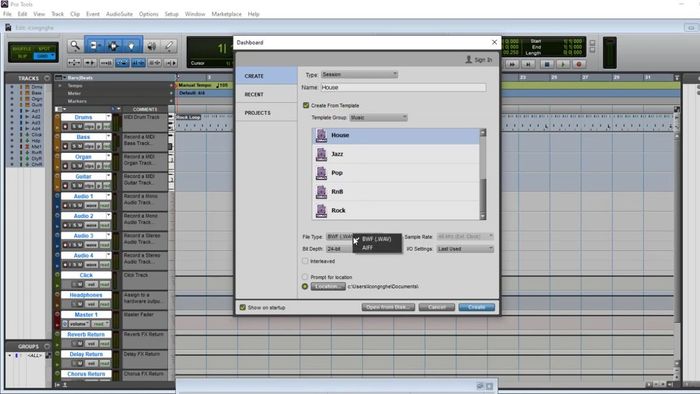The height and width of the screenshot is (394, 700).
Task: Click the add Markers plus icon
Action: 171,101
